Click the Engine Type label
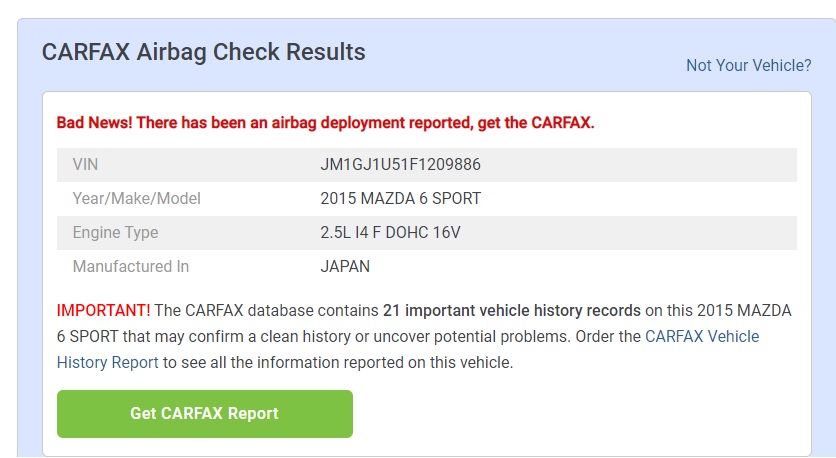Viewport: 836px width, 458px height. [x=115, y=233]
